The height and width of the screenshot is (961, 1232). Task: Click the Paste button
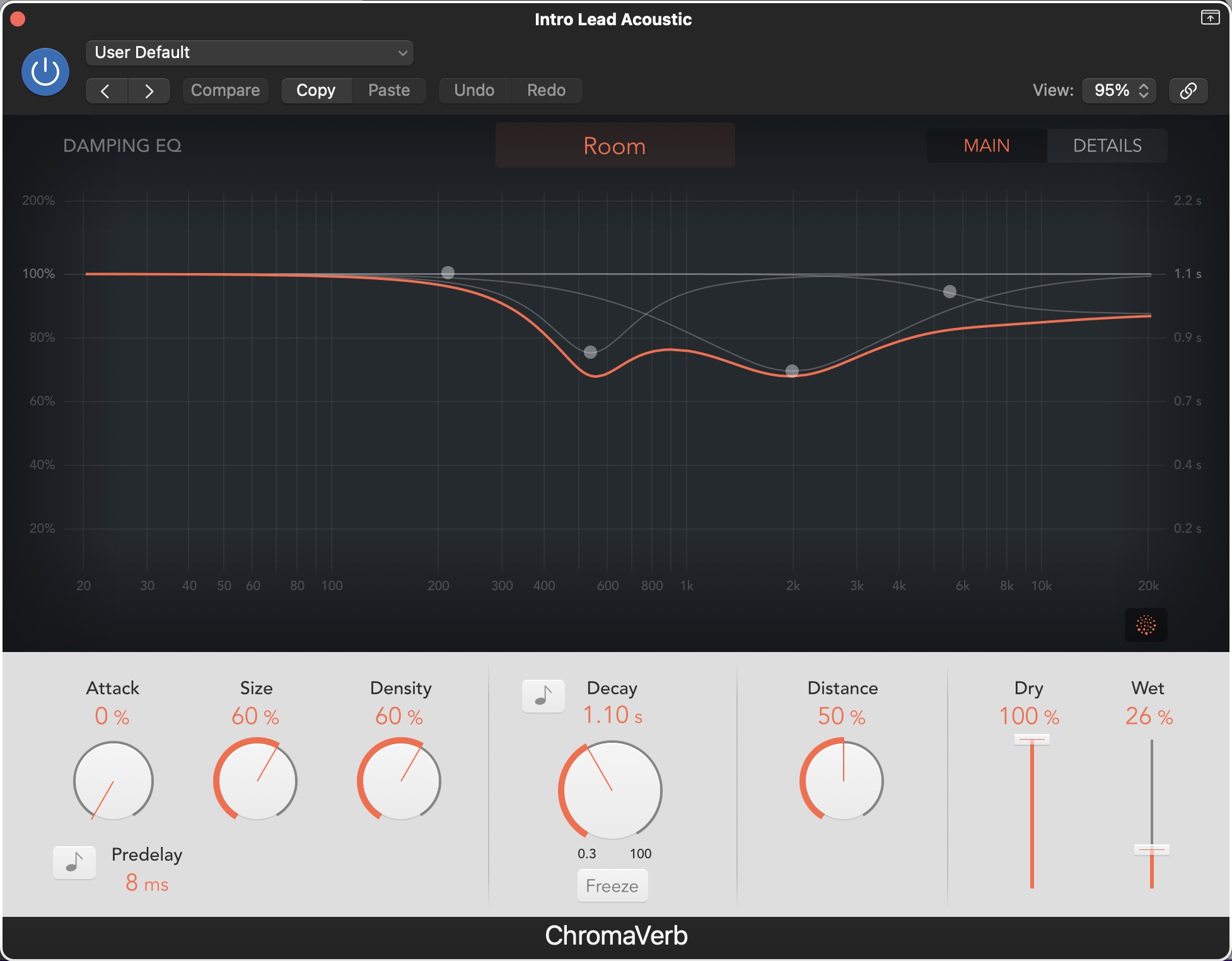[x=389, y=90]
